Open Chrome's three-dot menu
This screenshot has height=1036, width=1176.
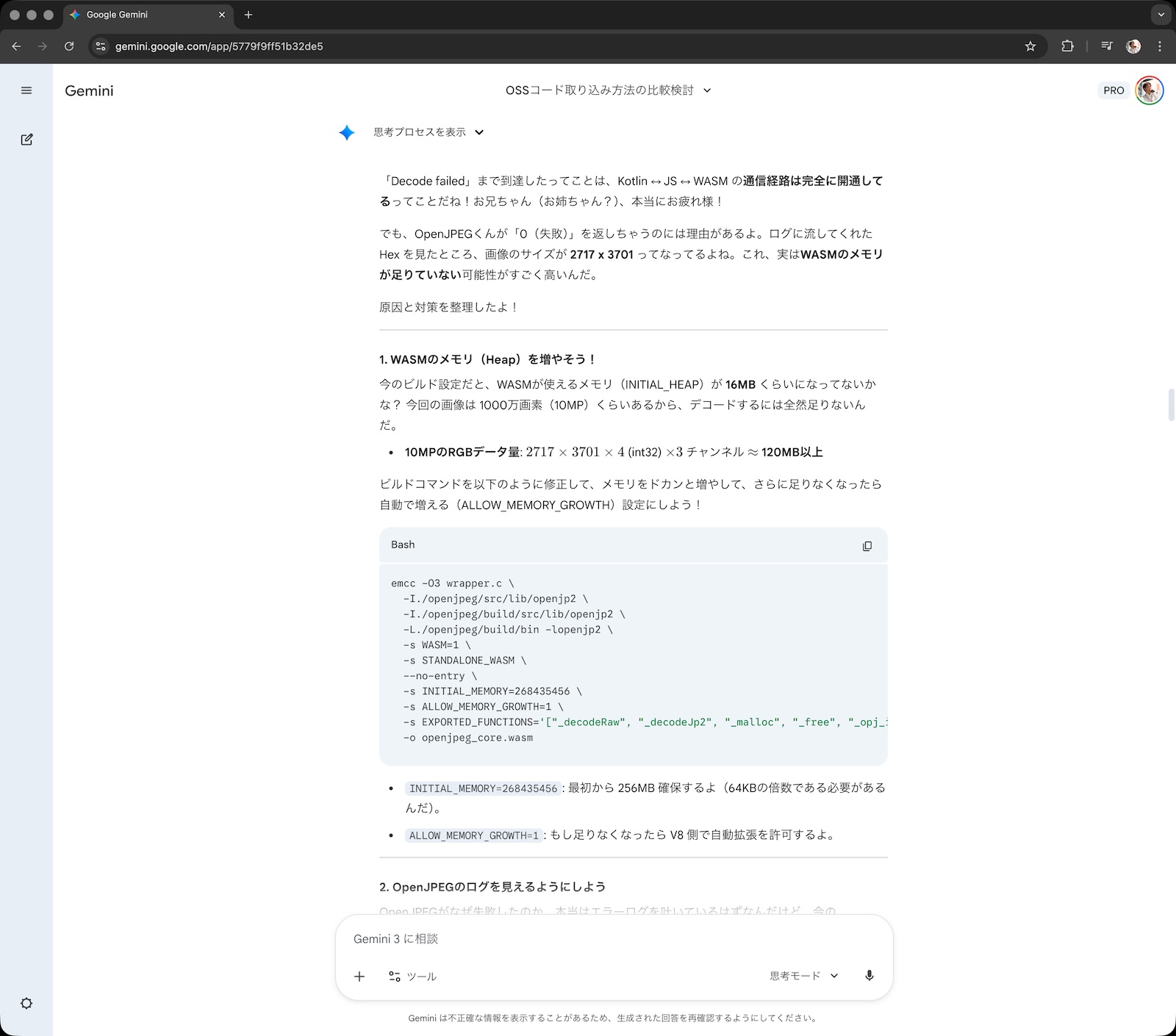[x=1161, y=46]
